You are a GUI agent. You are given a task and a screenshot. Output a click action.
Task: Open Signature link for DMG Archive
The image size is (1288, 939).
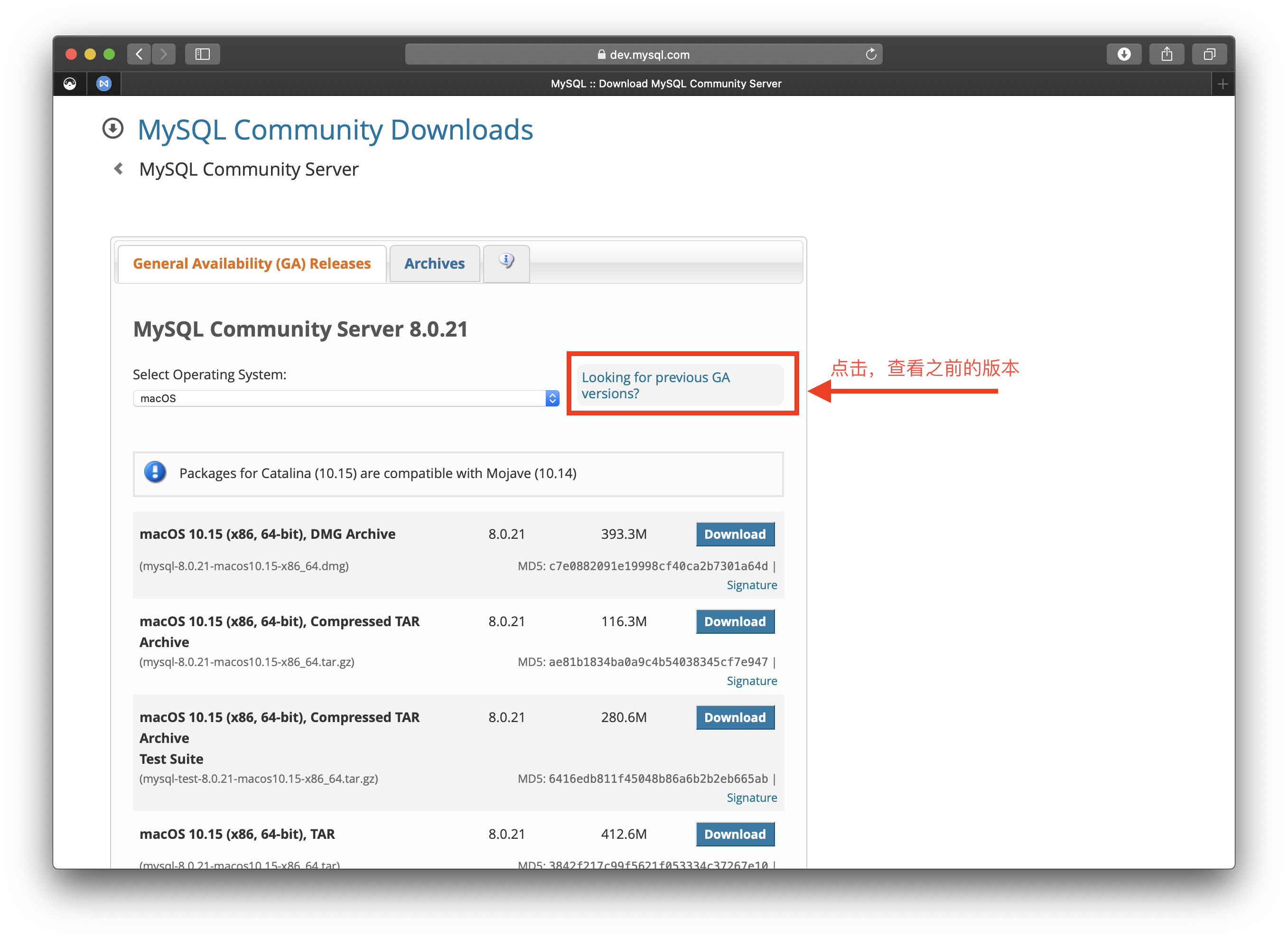[751, 585]
